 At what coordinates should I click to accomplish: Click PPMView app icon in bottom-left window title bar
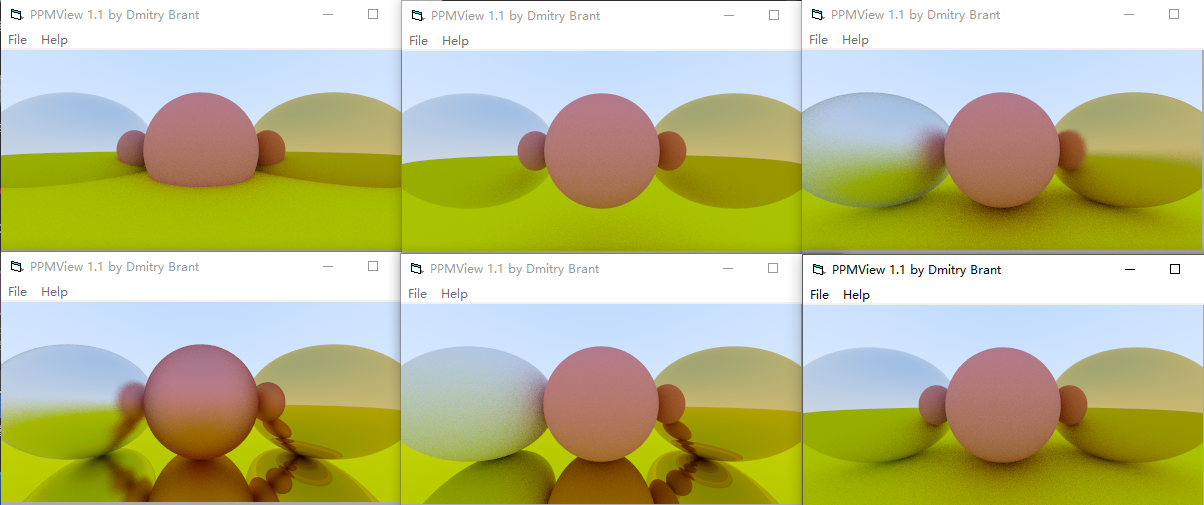click(16, 266)
